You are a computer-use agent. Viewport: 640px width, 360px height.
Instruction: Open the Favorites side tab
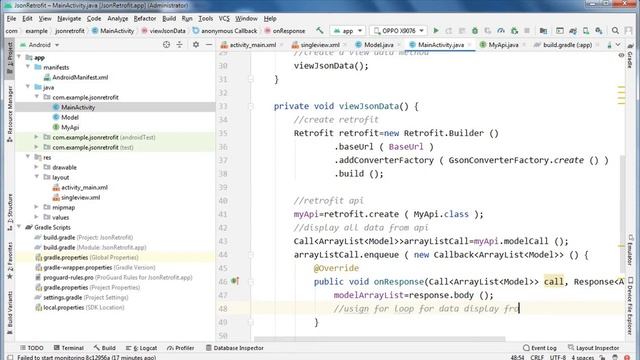click(9, 261)
